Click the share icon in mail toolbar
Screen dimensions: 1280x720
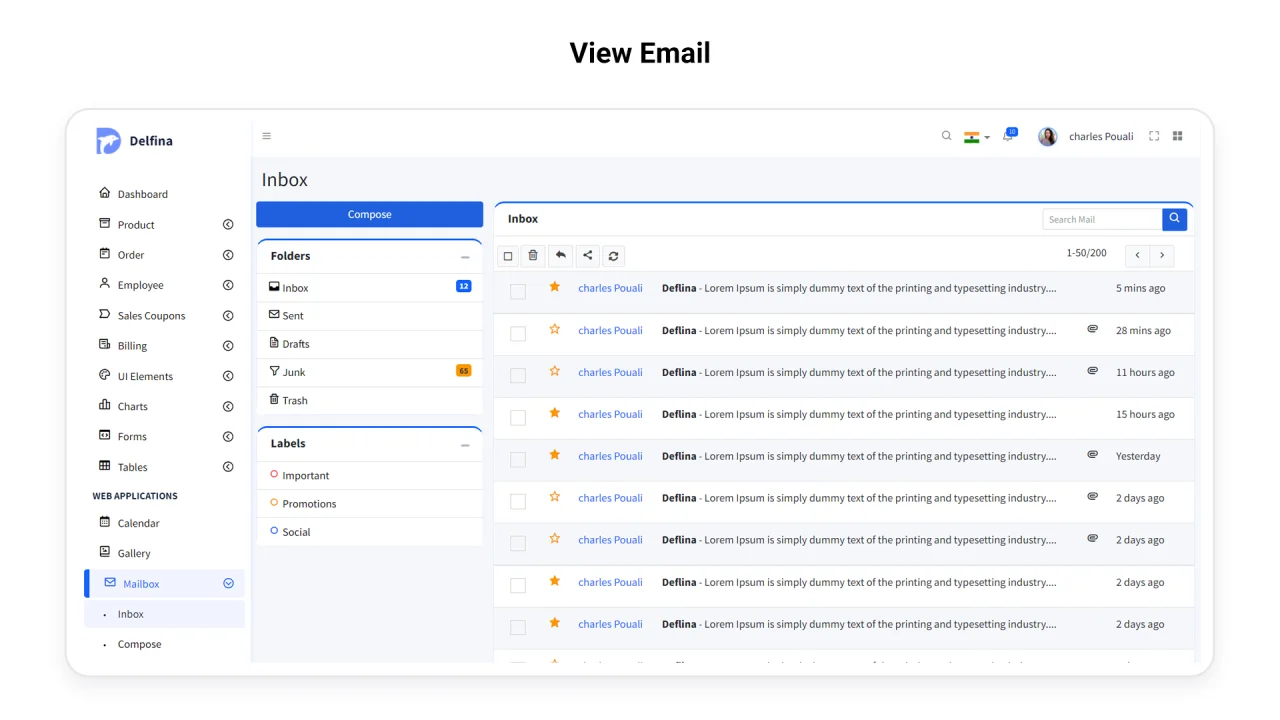[x=588, y=256]
